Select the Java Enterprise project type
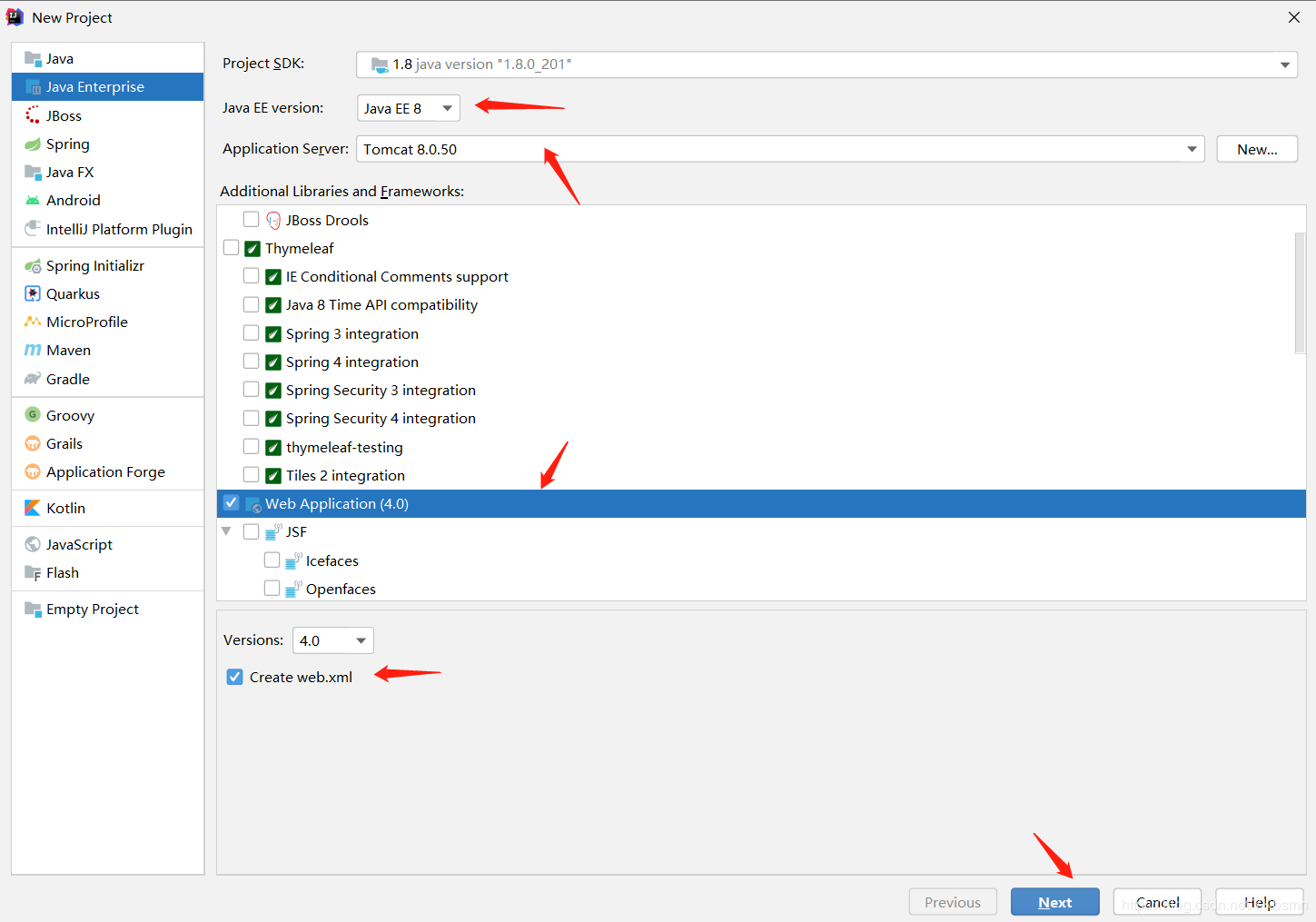1316x922 pixels. click(x=107, y=87)
